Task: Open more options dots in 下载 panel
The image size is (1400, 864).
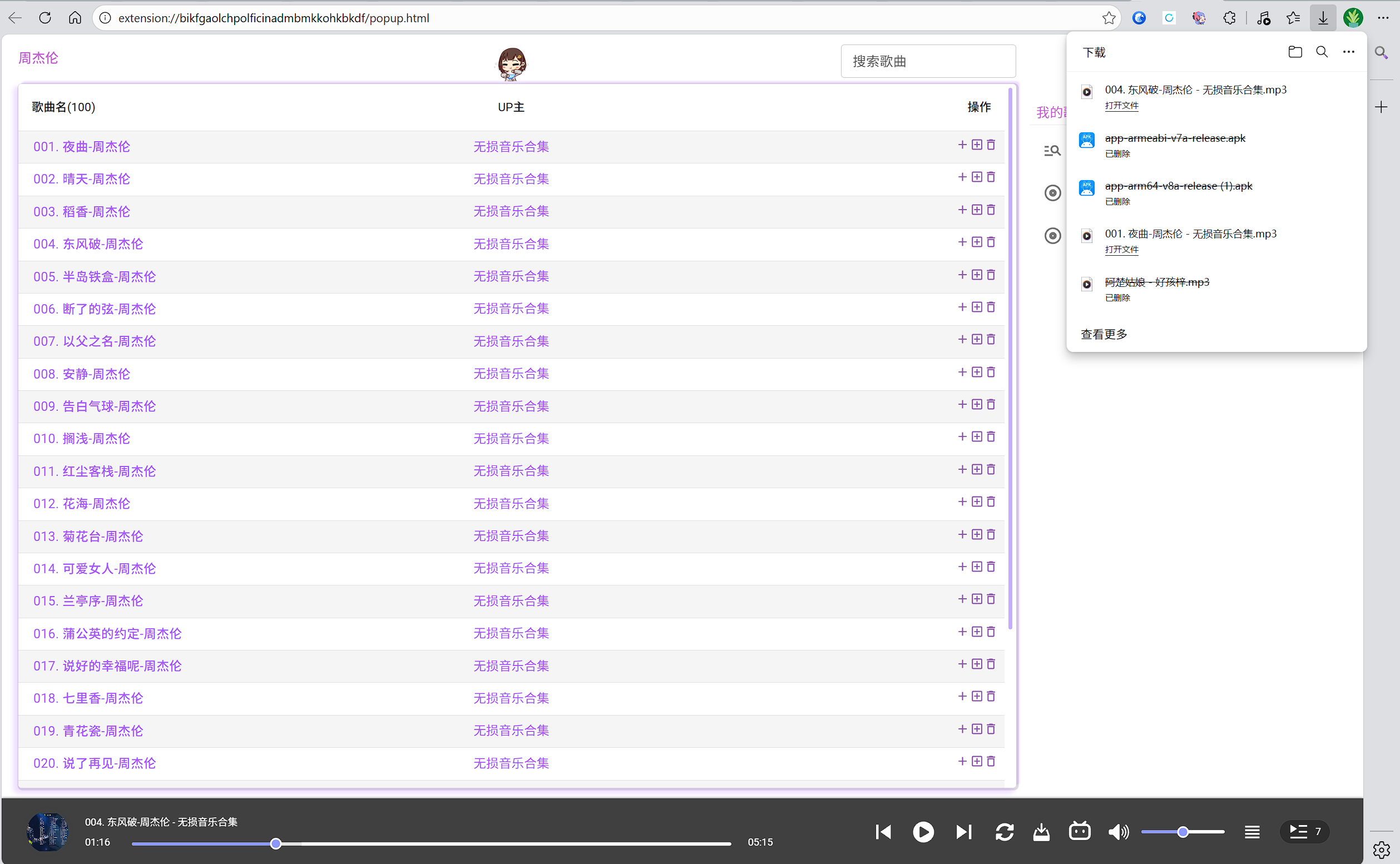Action: [x=1349, y=52]
